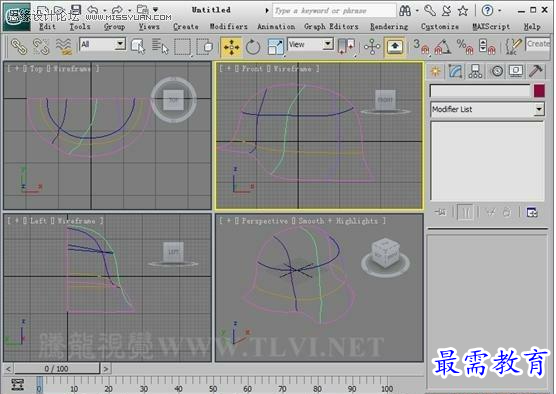Switch to Motion panel tab
Screen dimensions: 556x394
(497, 71)
